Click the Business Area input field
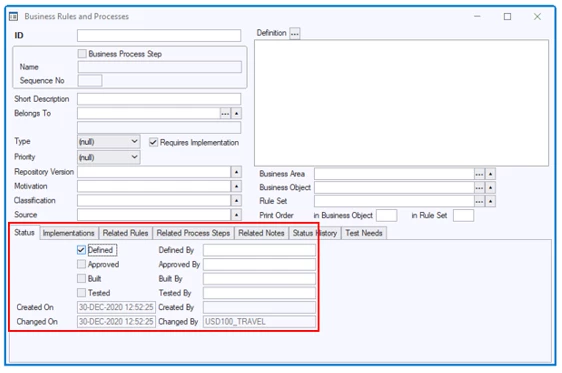 coord(394,174)
